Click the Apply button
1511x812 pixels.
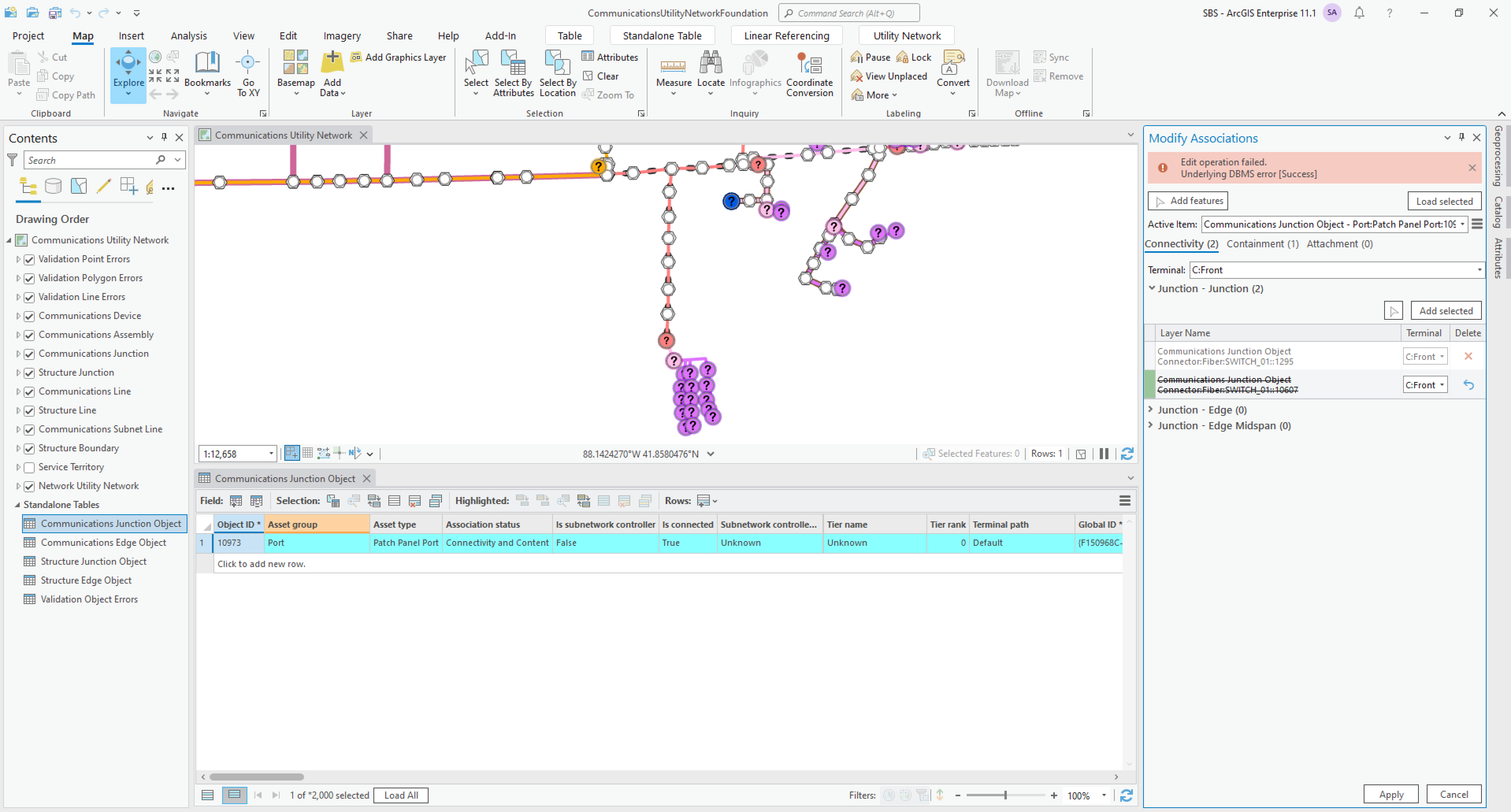(1391, 794)
